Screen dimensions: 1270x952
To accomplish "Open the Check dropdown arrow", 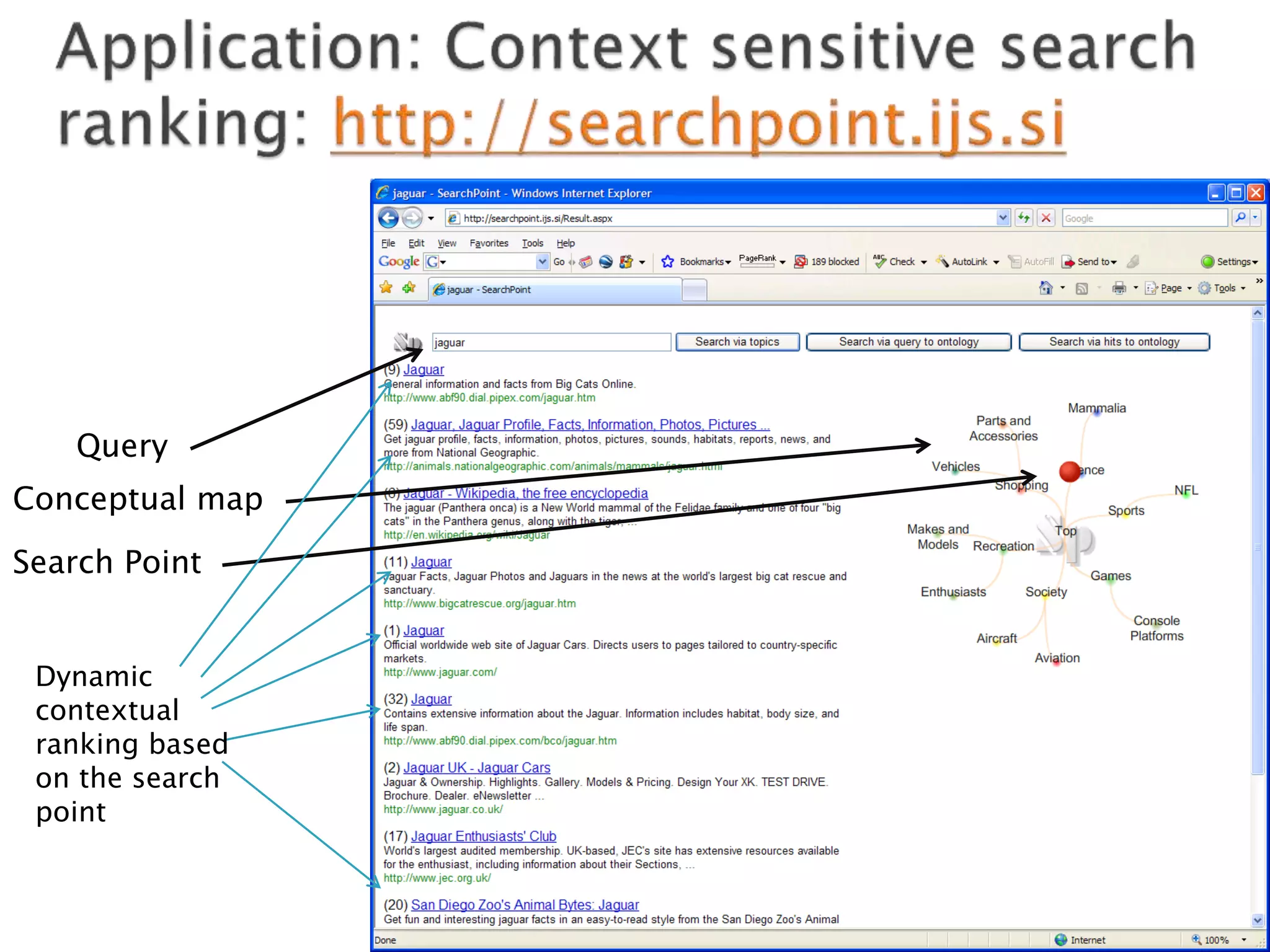I will click(x=923, y=262).
